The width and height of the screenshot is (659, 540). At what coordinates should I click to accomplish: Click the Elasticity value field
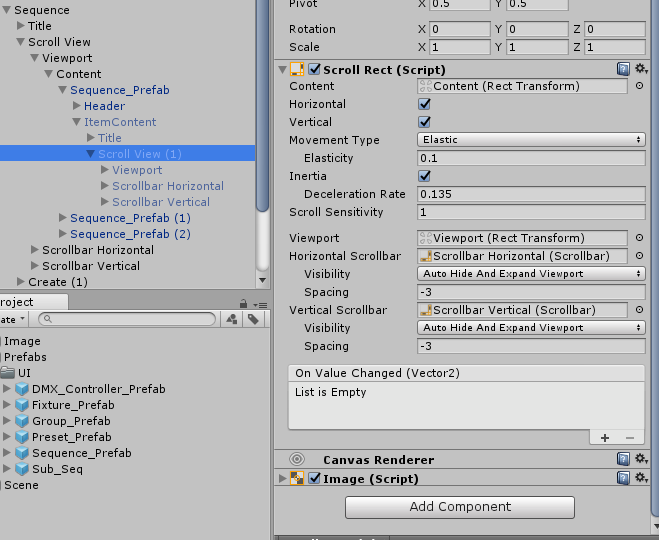coord(531,158)
